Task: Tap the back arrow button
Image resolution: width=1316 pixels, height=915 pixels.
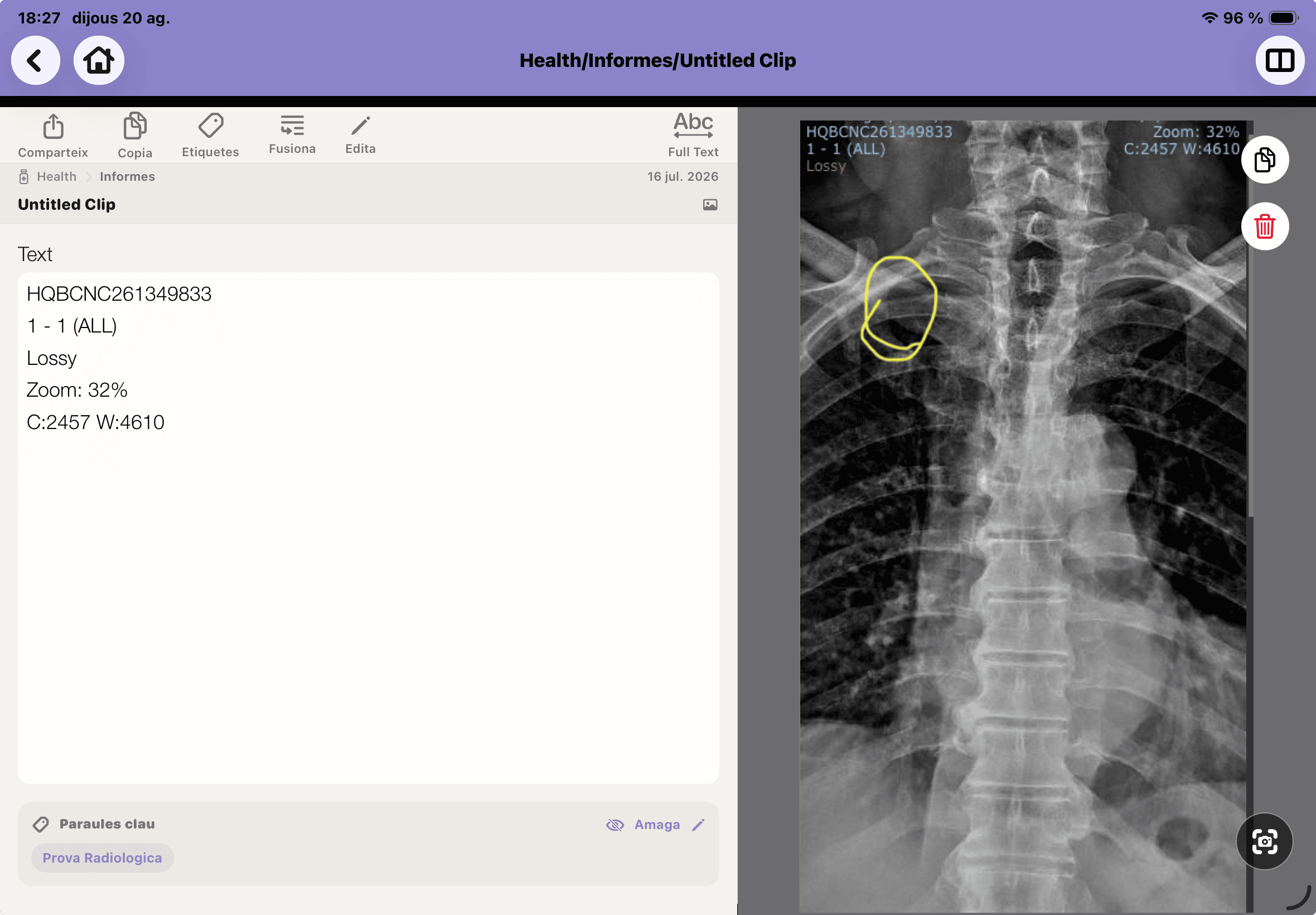Action: pos(36,60)
